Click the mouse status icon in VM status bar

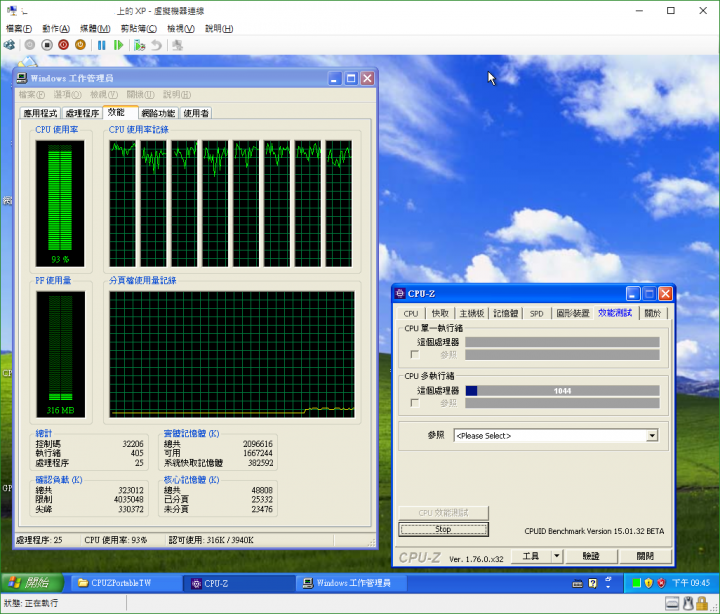coord(688,603)
